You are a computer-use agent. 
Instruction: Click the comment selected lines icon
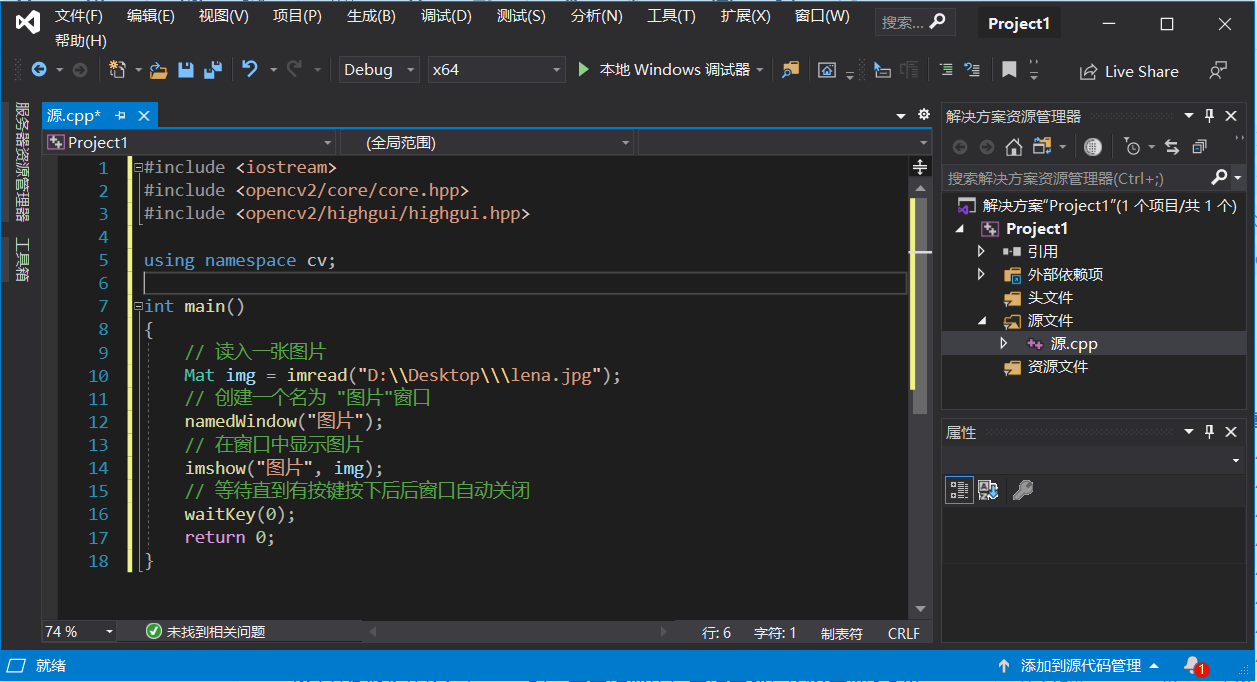pos(945,70)
